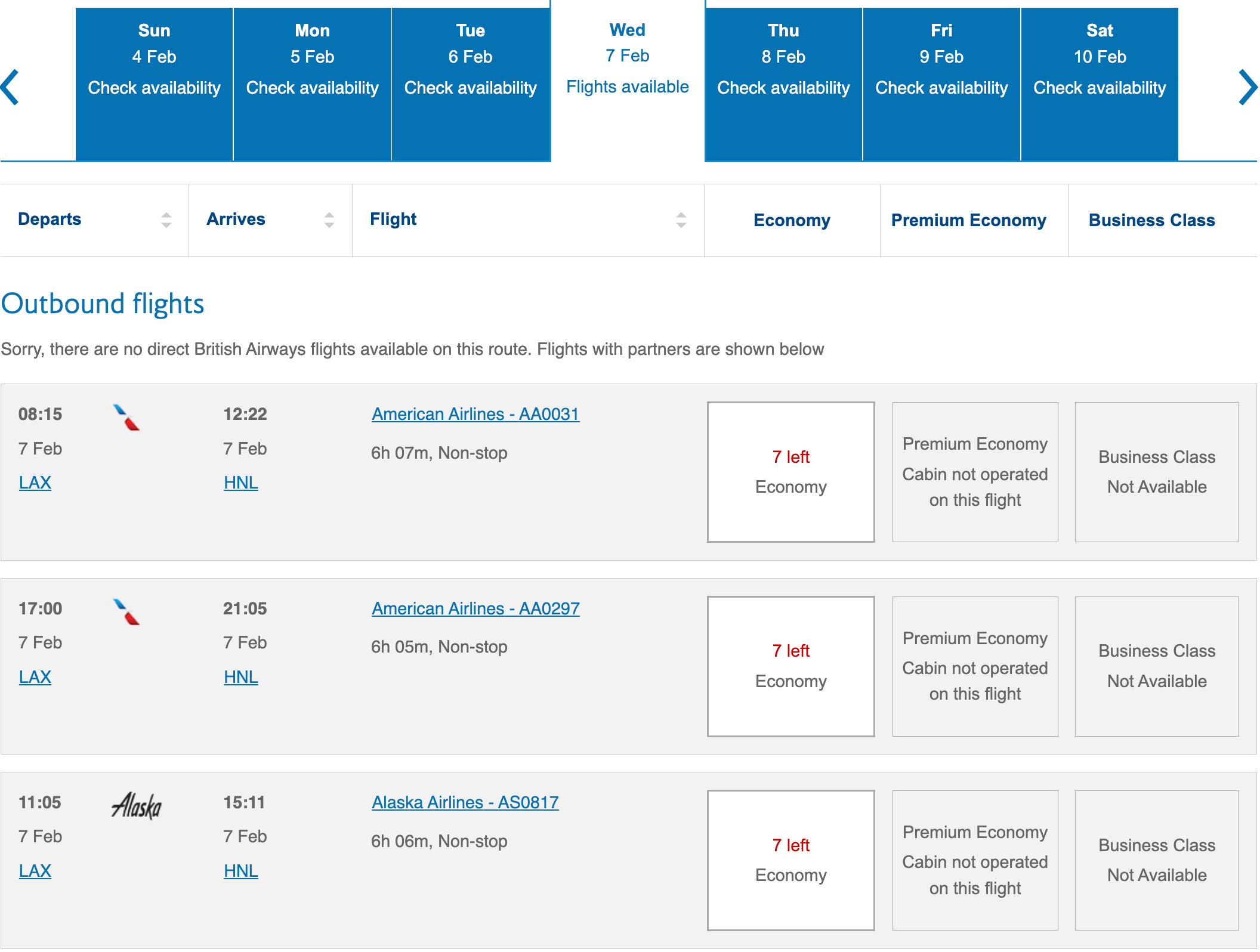Navigate to earlier dates with the left chevron
1260x952 pixels.
point(11,87)
